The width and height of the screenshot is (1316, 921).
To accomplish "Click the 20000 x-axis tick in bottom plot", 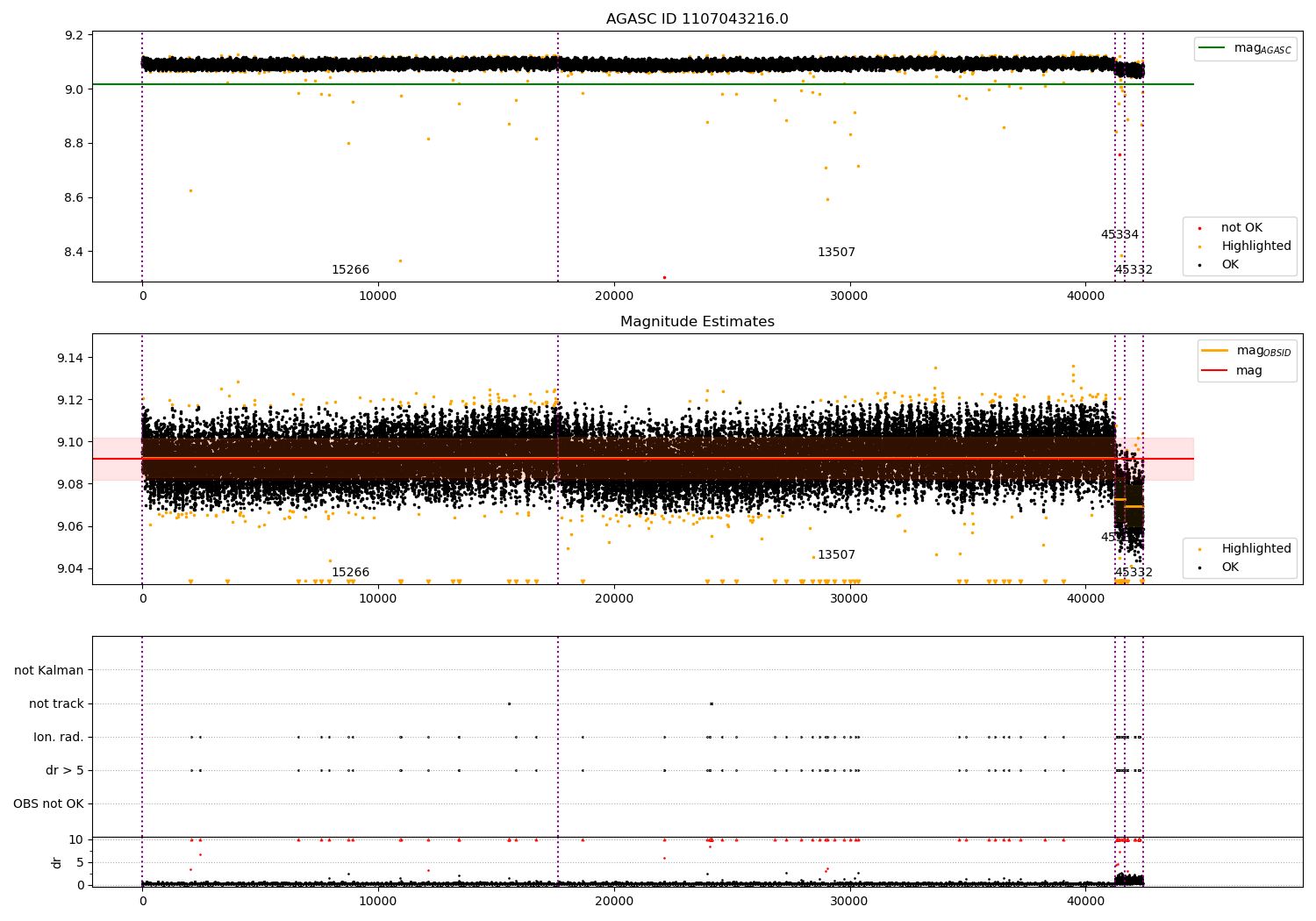I will pos(614,902).
